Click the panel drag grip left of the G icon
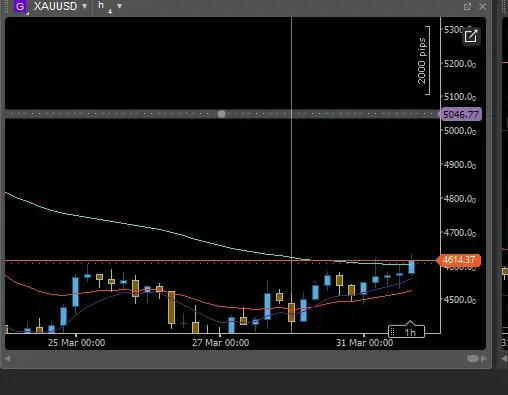Image resolution: width=508 pixels, height=395 pixels. coord(6,6)
